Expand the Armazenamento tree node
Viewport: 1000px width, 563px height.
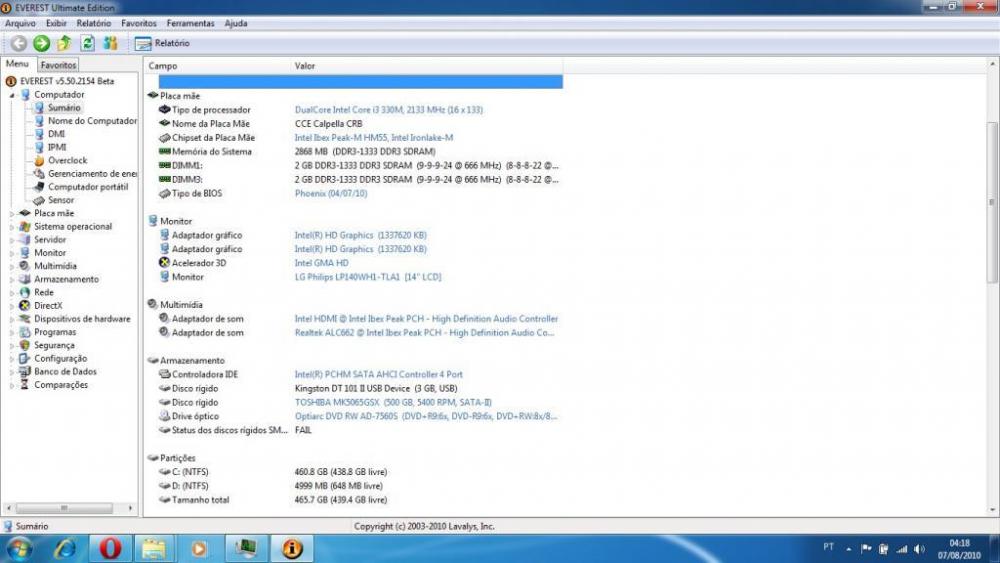12,279
